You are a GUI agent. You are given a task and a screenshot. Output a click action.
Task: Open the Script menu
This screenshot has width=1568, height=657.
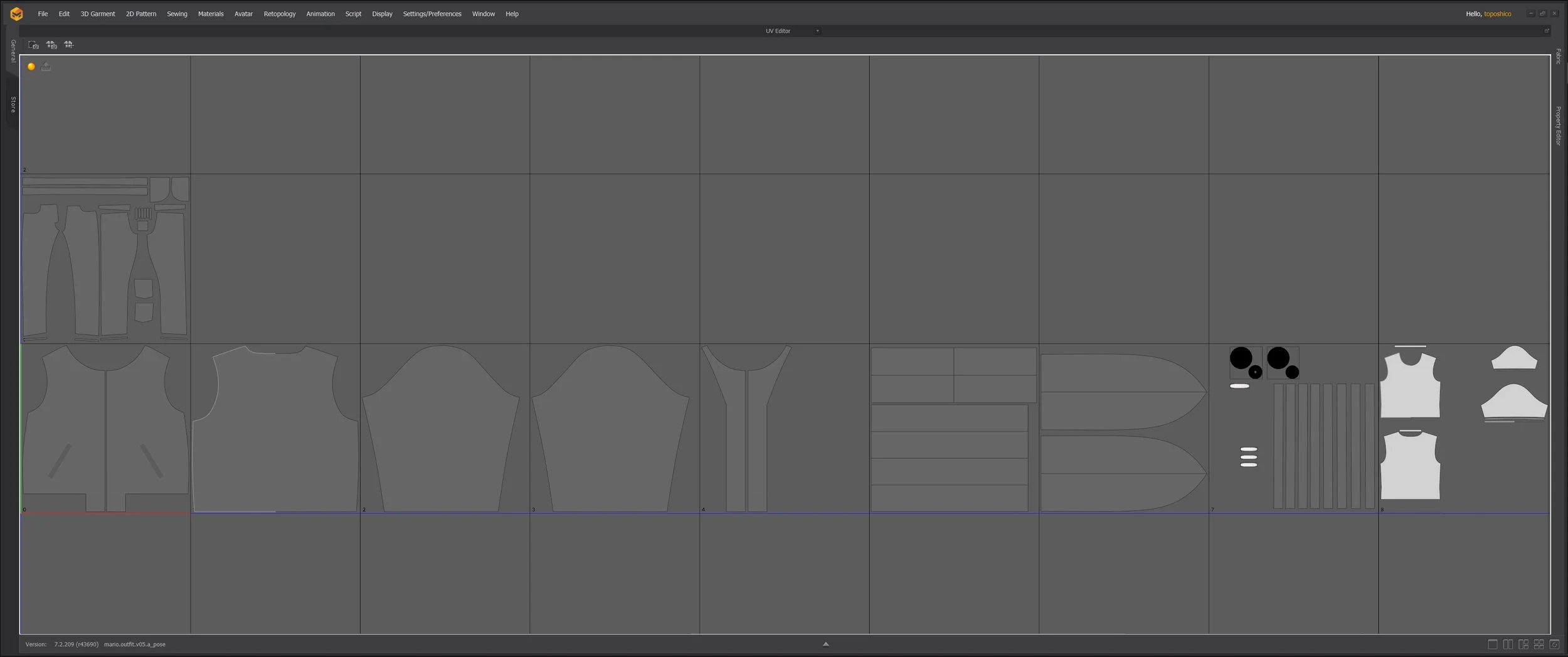click(353, 14)
